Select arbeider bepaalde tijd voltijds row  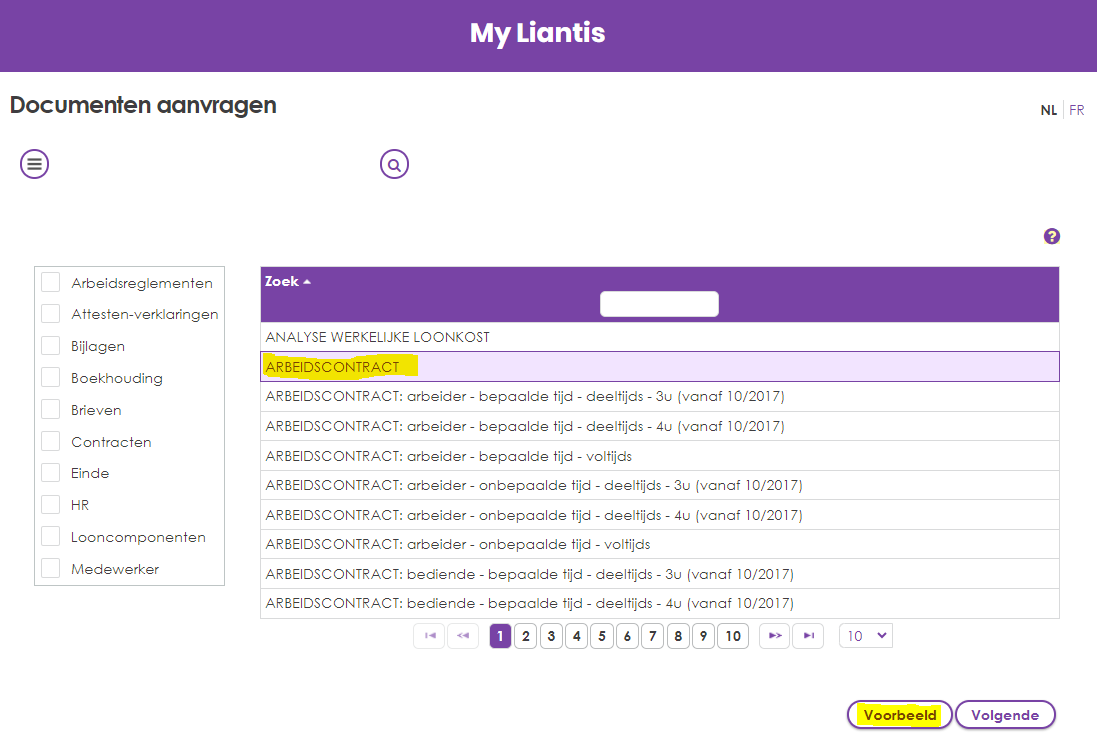pos(660,456)
